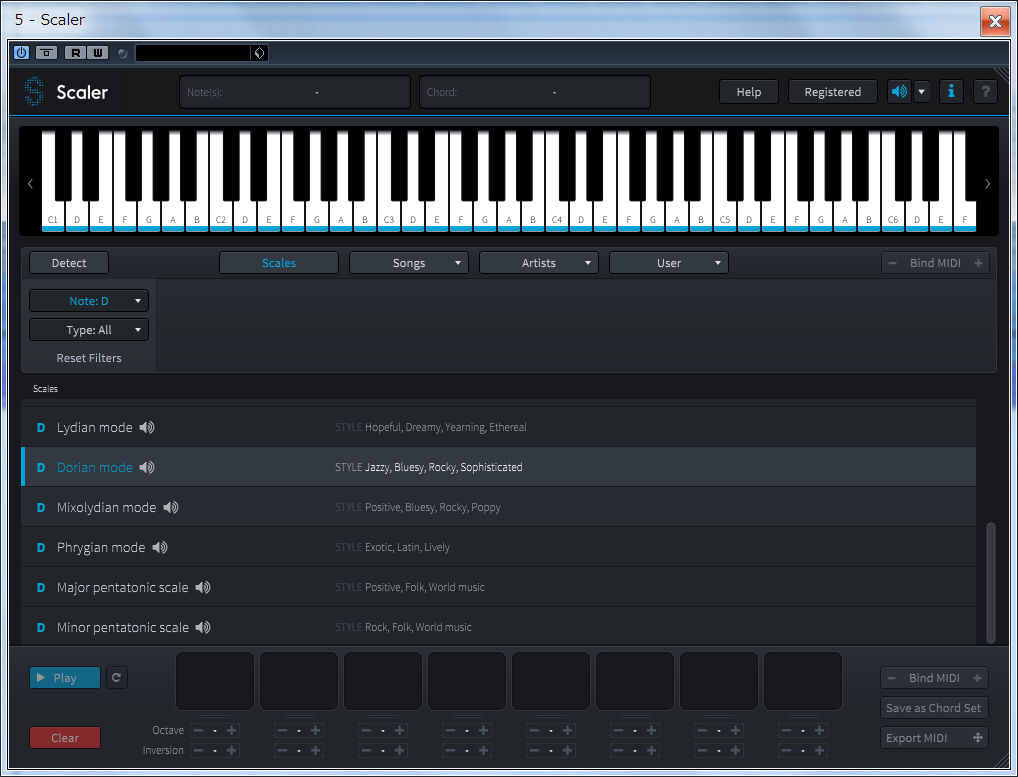Click the question mark help icon
Viewport: 1018px width, 777px height.
point(985,92)
